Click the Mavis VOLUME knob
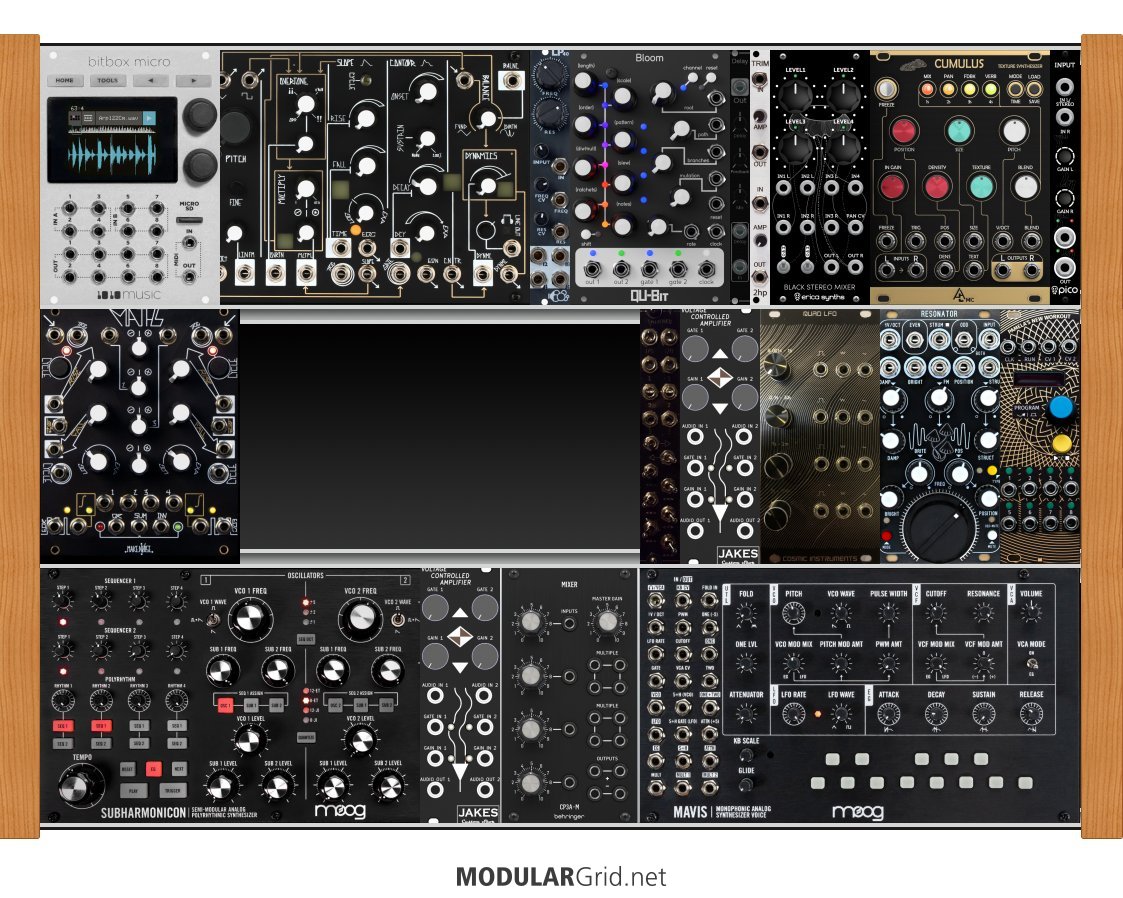Viewport: 1123px width, 898px height. click(x=1031, y=612)
